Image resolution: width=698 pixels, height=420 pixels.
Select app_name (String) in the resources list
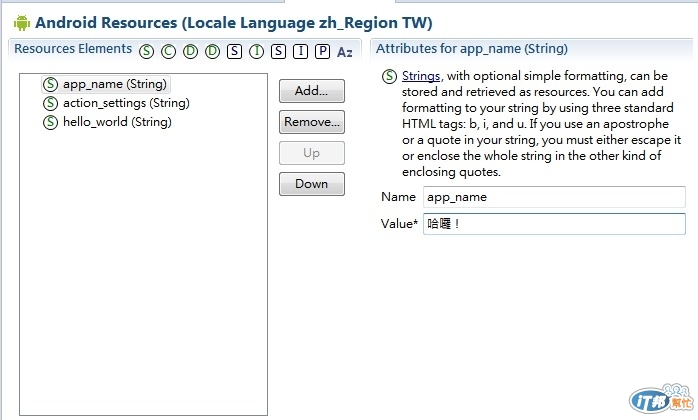pos(114,85)
